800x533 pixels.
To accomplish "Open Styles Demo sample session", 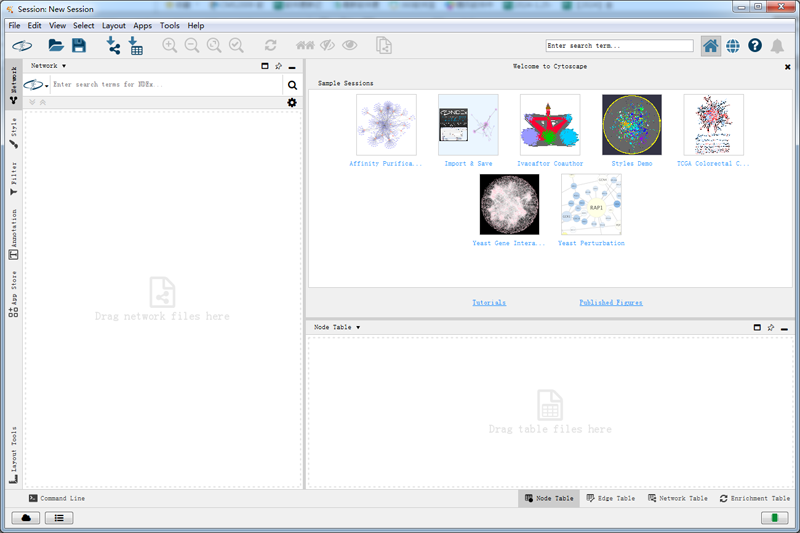I will pyautogui.click(x=632, y=125).
